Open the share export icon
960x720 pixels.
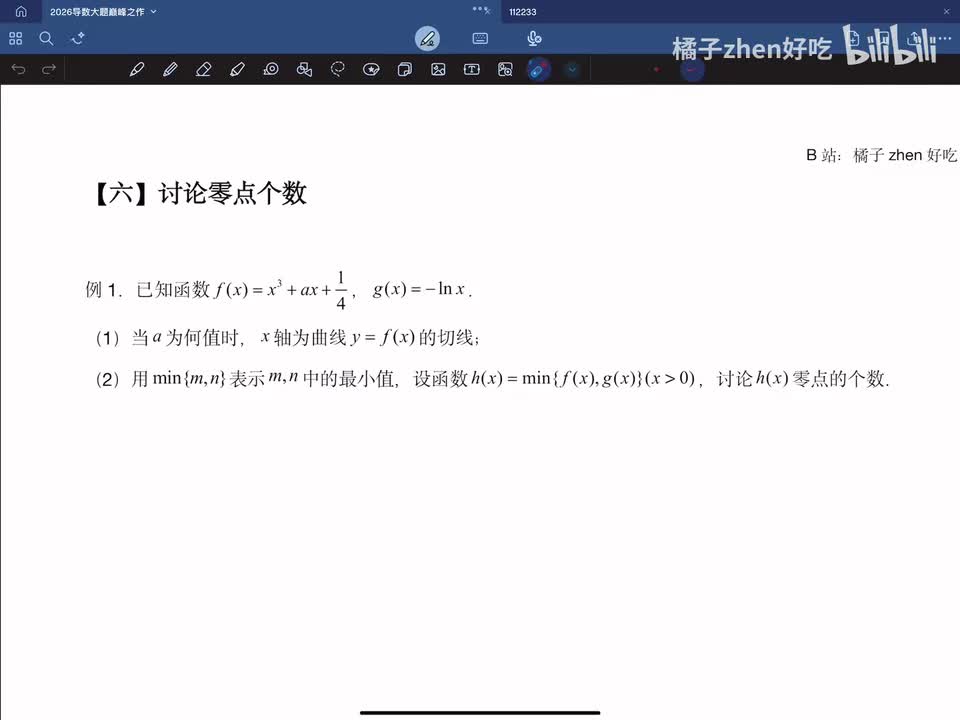coord(915,38)
